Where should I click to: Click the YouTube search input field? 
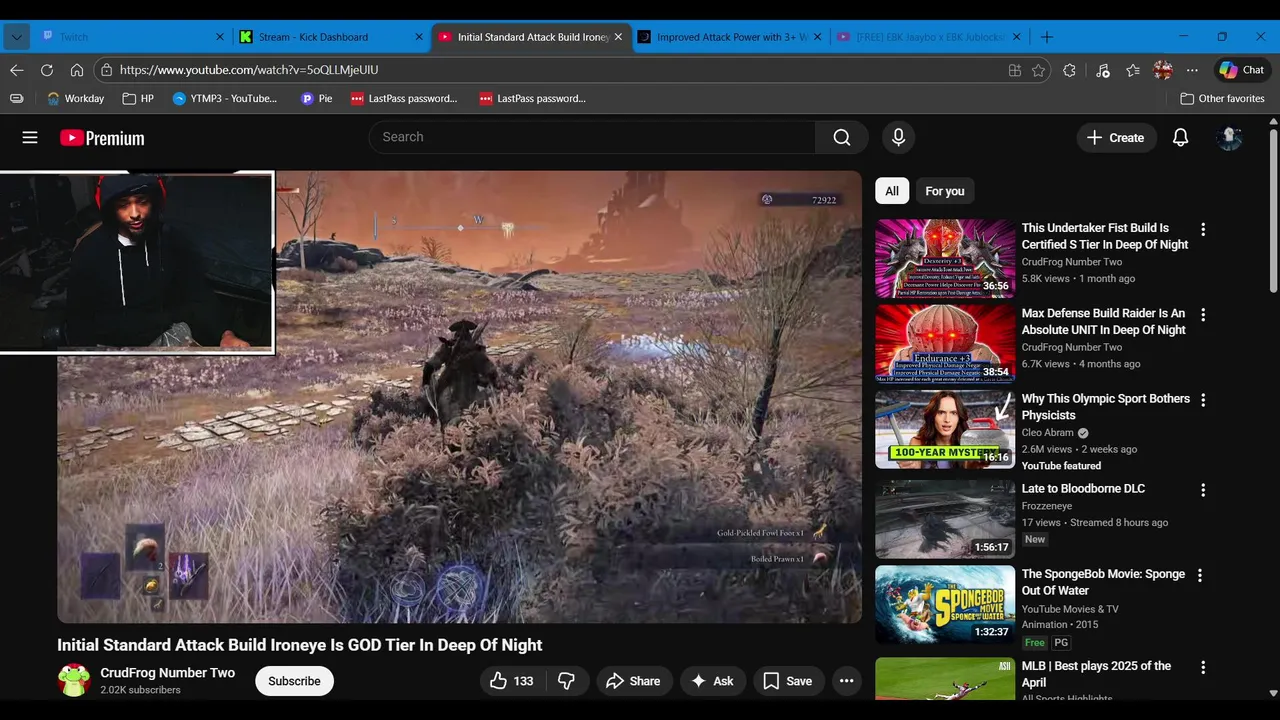[x=592, y=137]
